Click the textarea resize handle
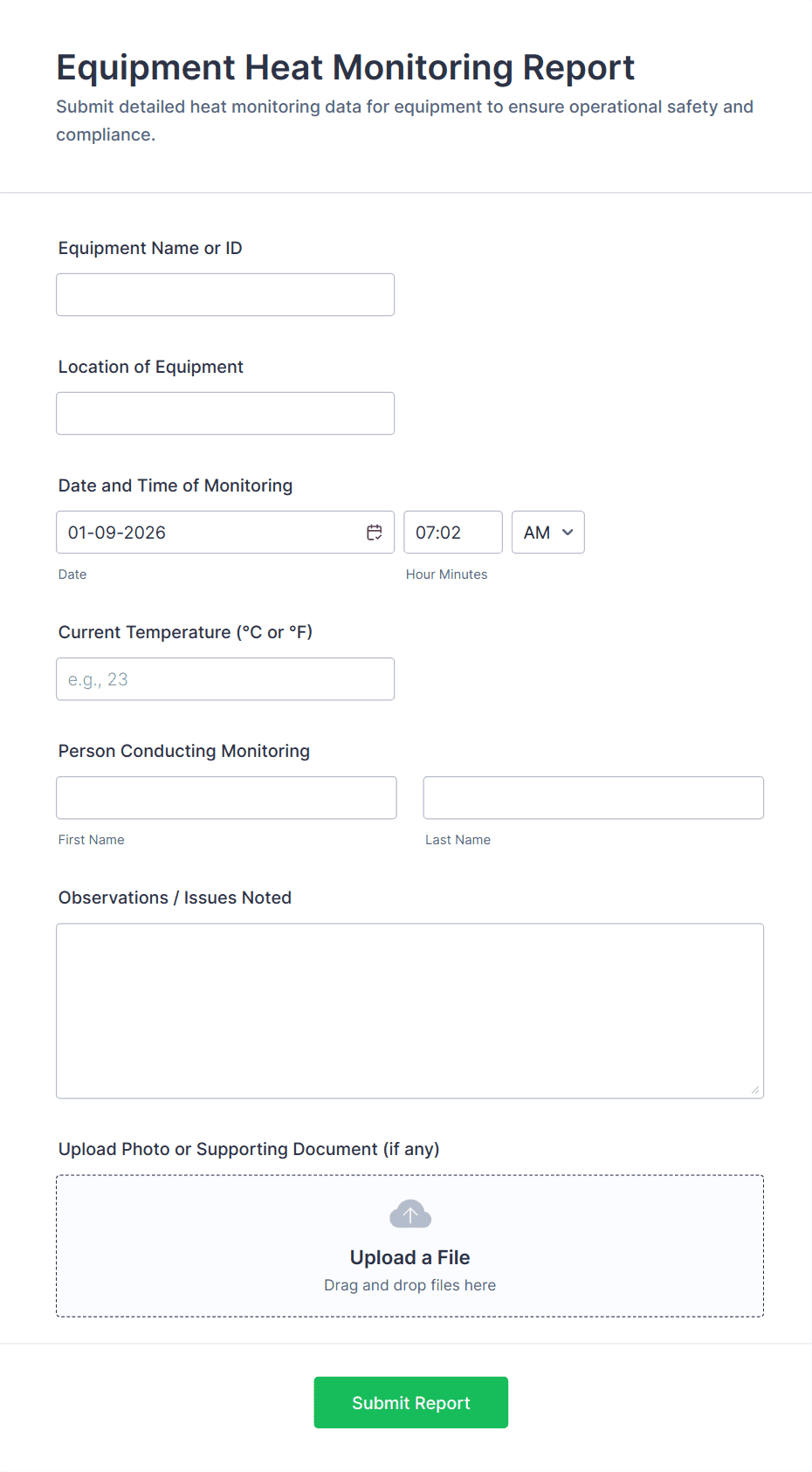 pos(754,1090)
